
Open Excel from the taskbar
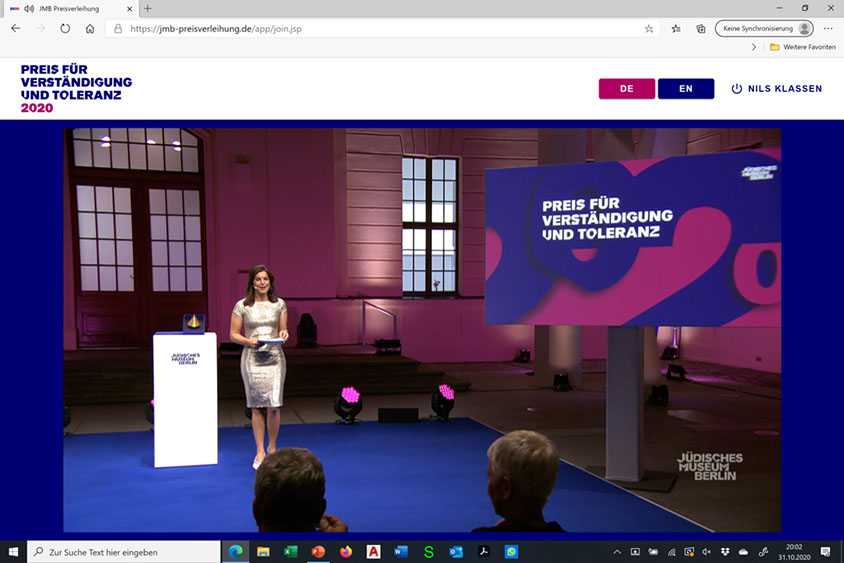point(291,552)
